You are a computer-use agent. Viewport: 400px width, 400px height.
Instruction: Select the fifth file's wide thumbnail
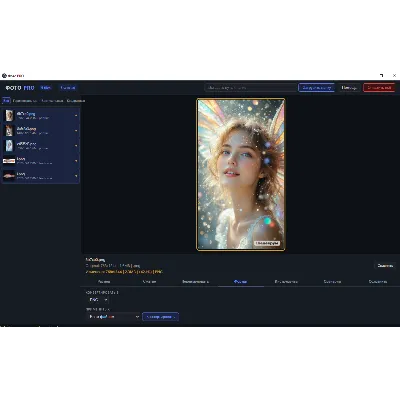pyautogui.click(x=9, y=176)
